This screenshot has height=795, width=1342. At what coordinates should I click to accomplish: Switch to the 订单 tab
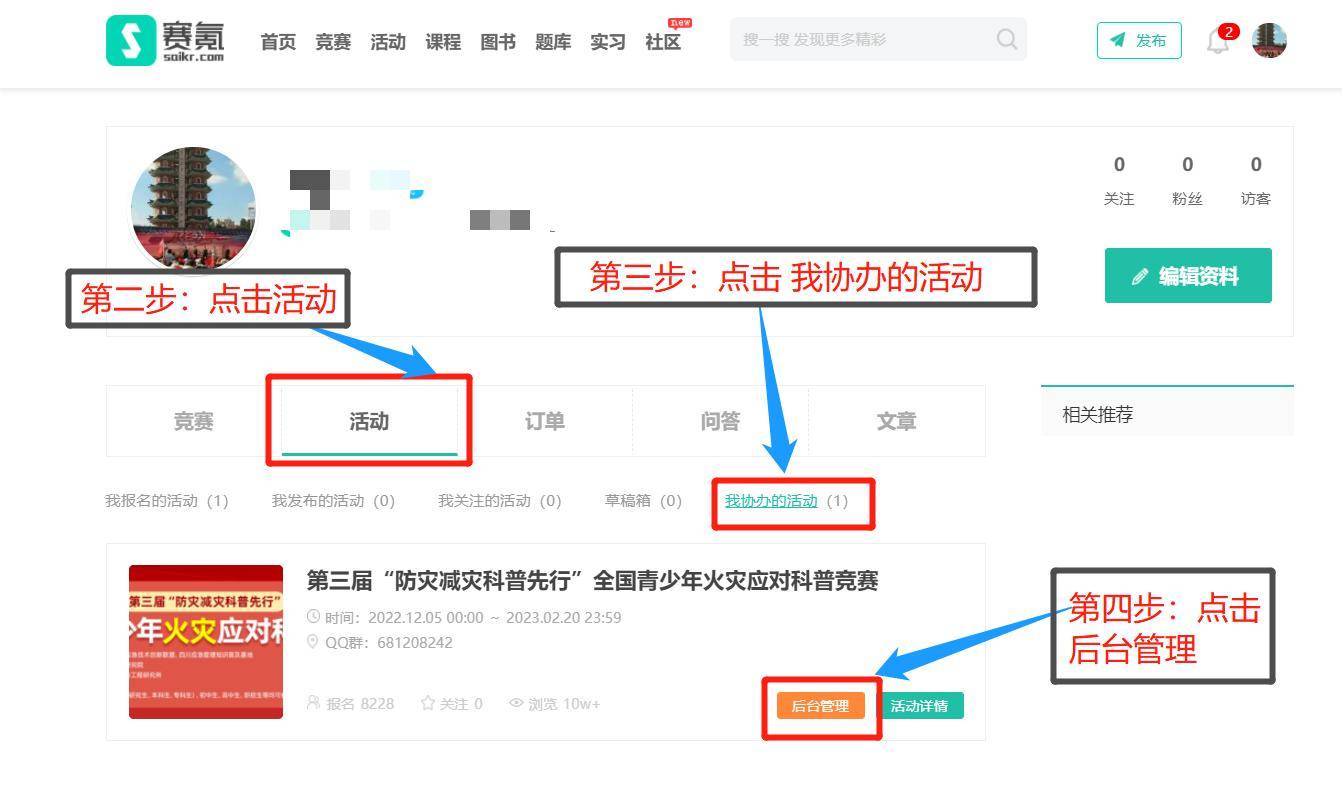point(545,422)
